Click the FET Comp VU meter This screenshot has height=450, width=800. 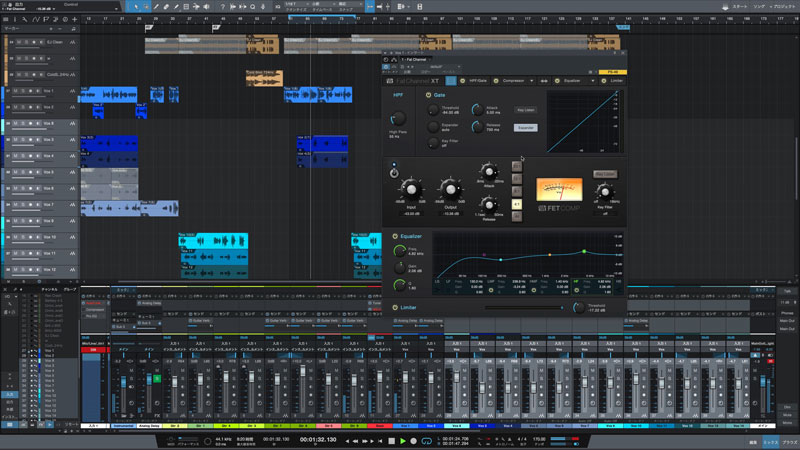point(559,189)
